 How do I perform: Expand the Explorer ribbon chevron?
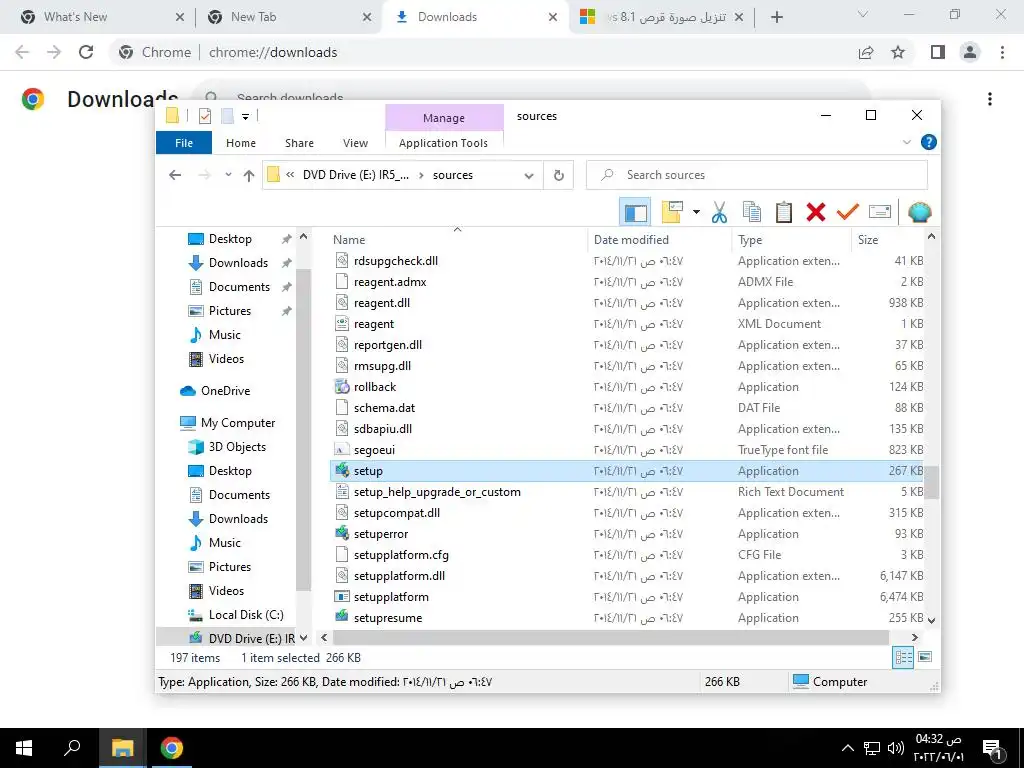906,142
